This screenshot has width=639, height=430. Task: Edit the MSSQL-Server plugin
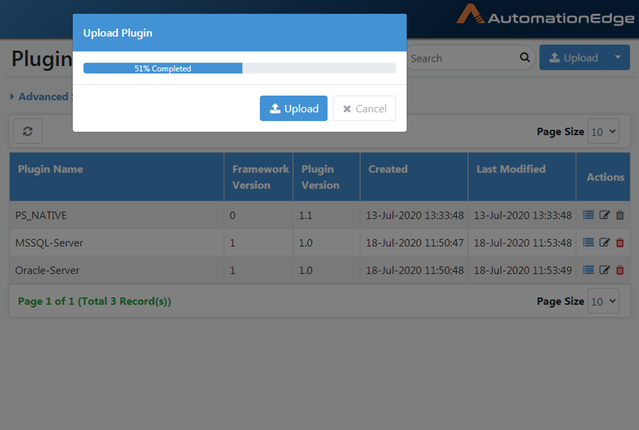click(x=604, y=243)
